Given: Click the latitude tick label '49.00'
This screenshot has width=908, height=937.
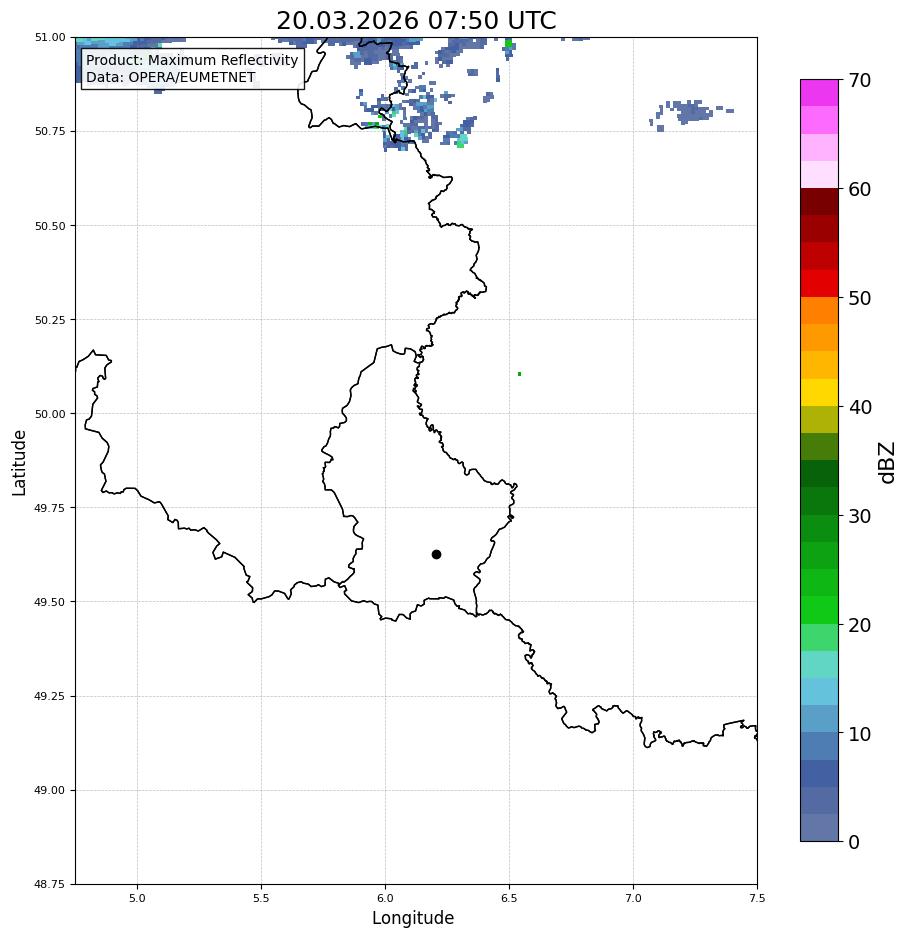Looking at the screenshot, I should (50, 791).
